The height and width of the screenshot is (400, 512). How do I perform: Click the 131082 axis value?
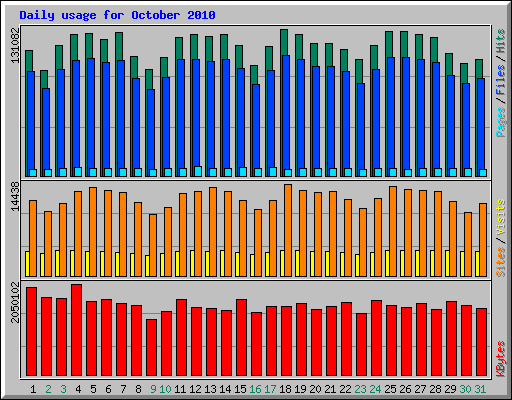[16, 45]
